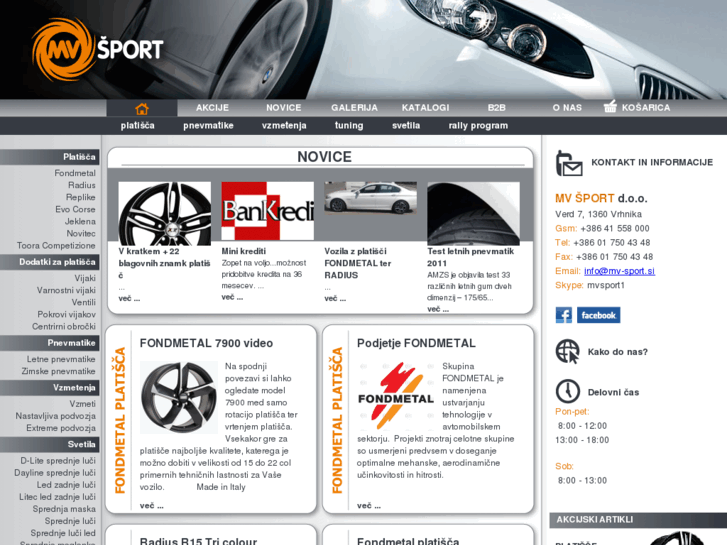Image resolution: width=727 pixels, height=545 pixels.
Task: Click the Facebook 'f' icon
Action: coord(564,315)
